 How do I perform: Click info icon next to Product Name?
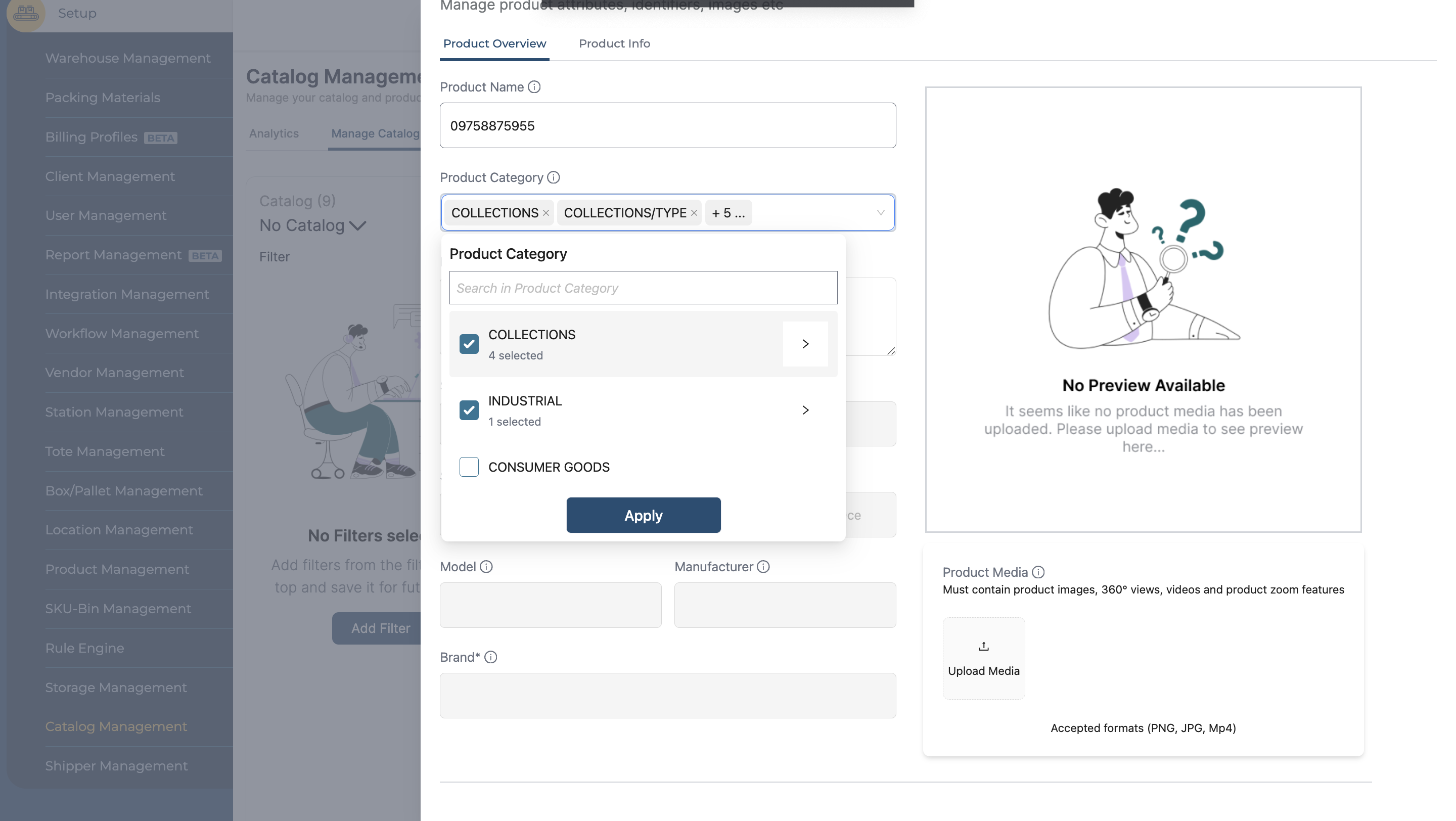[x=534, y=87]
